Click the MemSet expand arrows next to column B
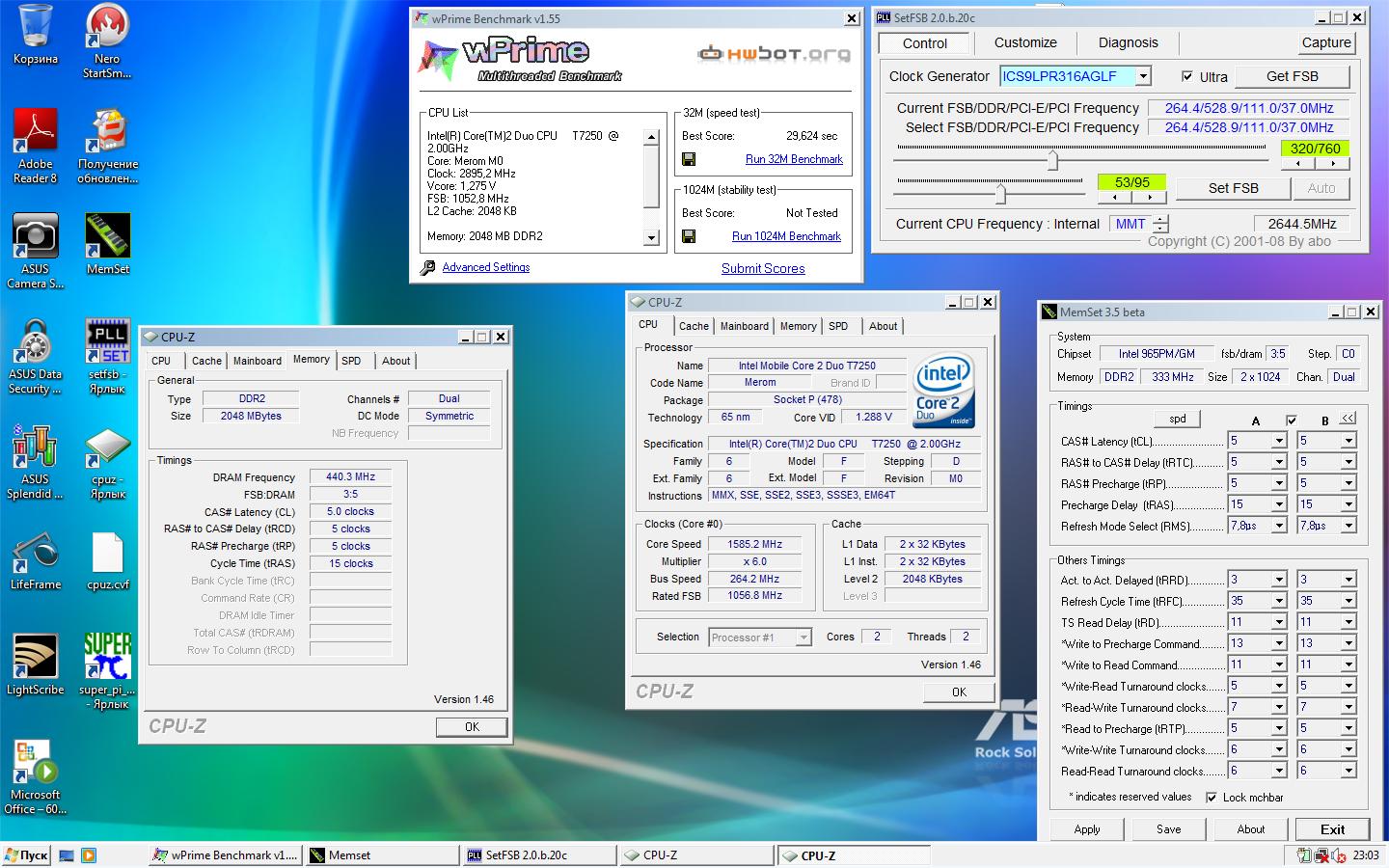This screenshot has width=1389, height=868. tap(1348, 419)
